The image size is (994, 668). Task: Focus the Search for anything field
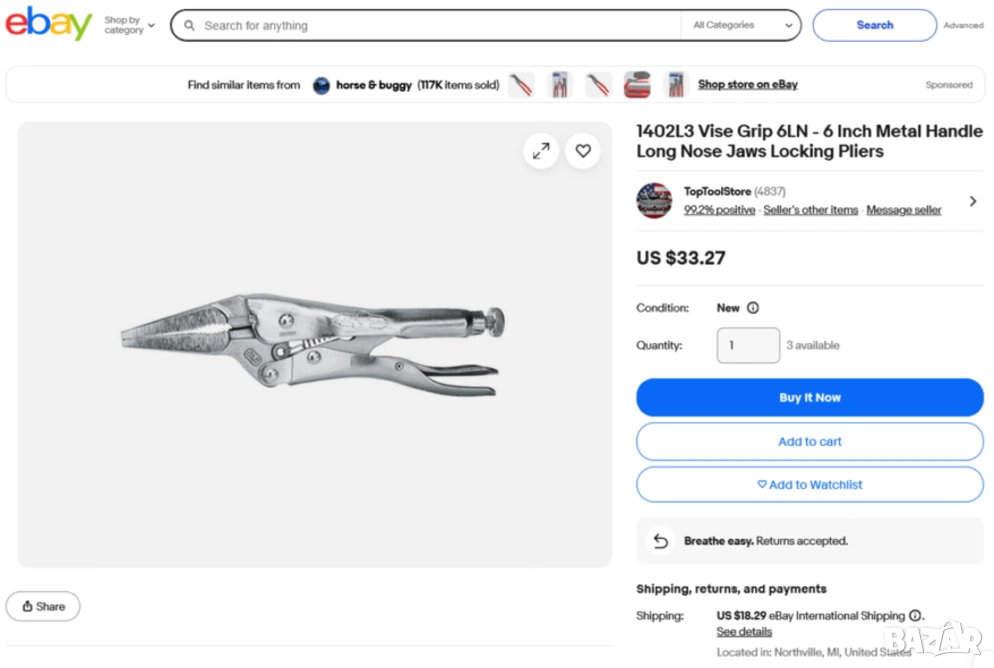[x=430, y=25]
